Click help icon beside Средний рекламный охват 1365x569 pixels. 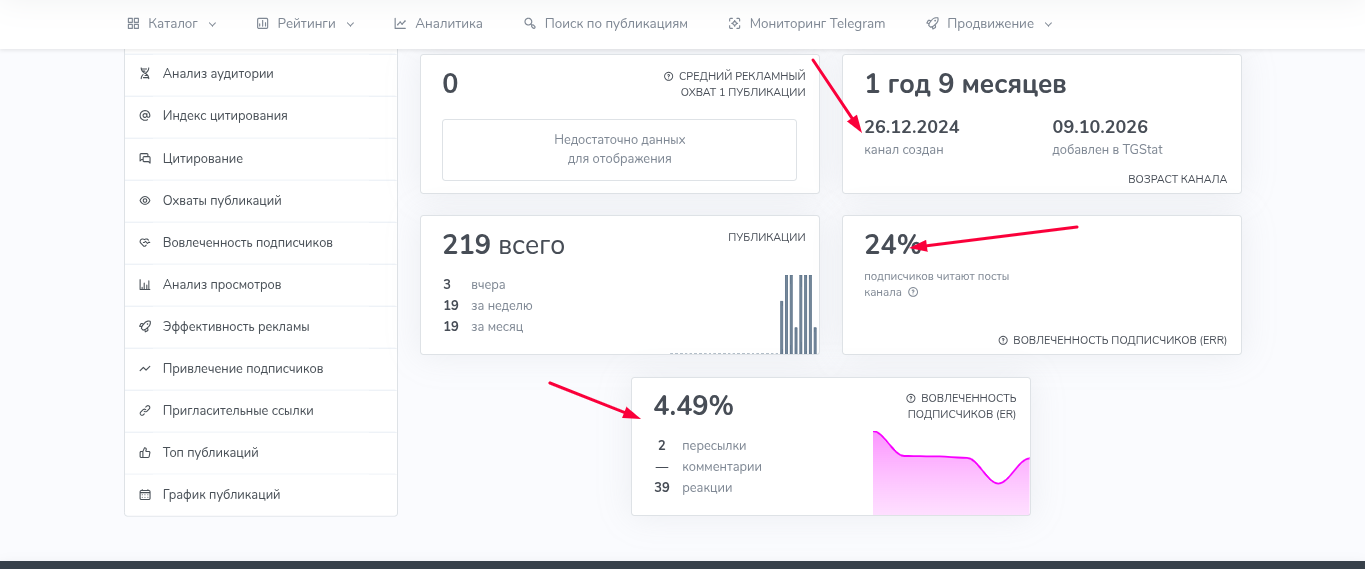point(668,76)
